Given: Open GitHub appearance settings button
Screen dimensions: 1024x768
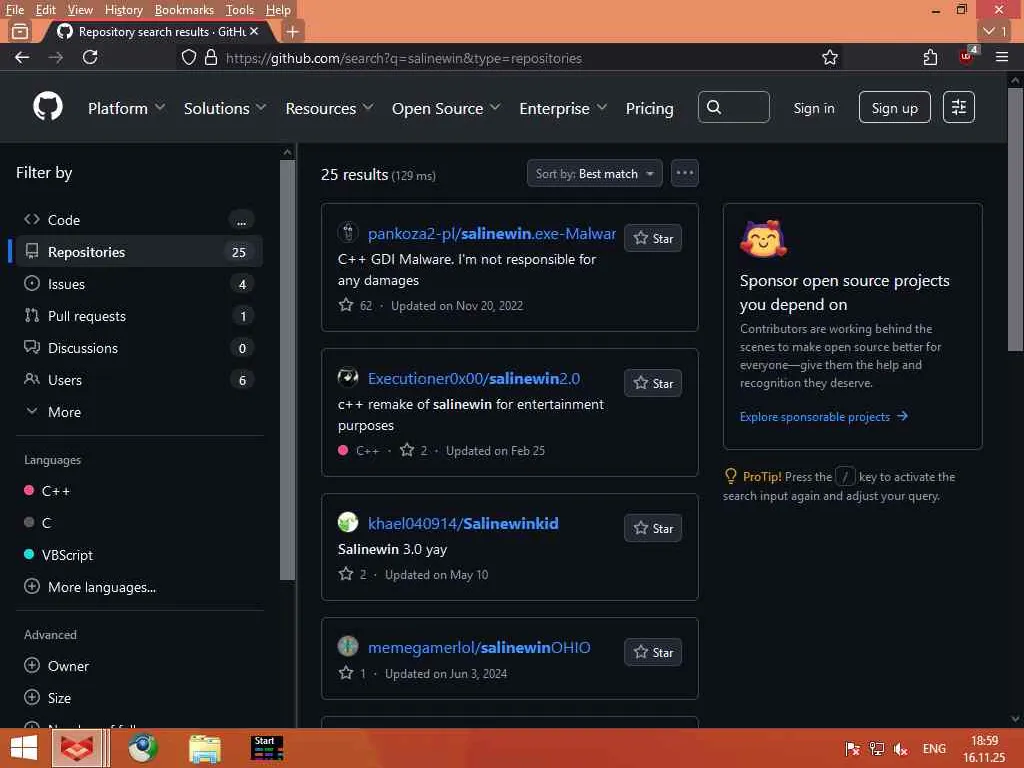Looking at the screenshot, I should [959, 107].
